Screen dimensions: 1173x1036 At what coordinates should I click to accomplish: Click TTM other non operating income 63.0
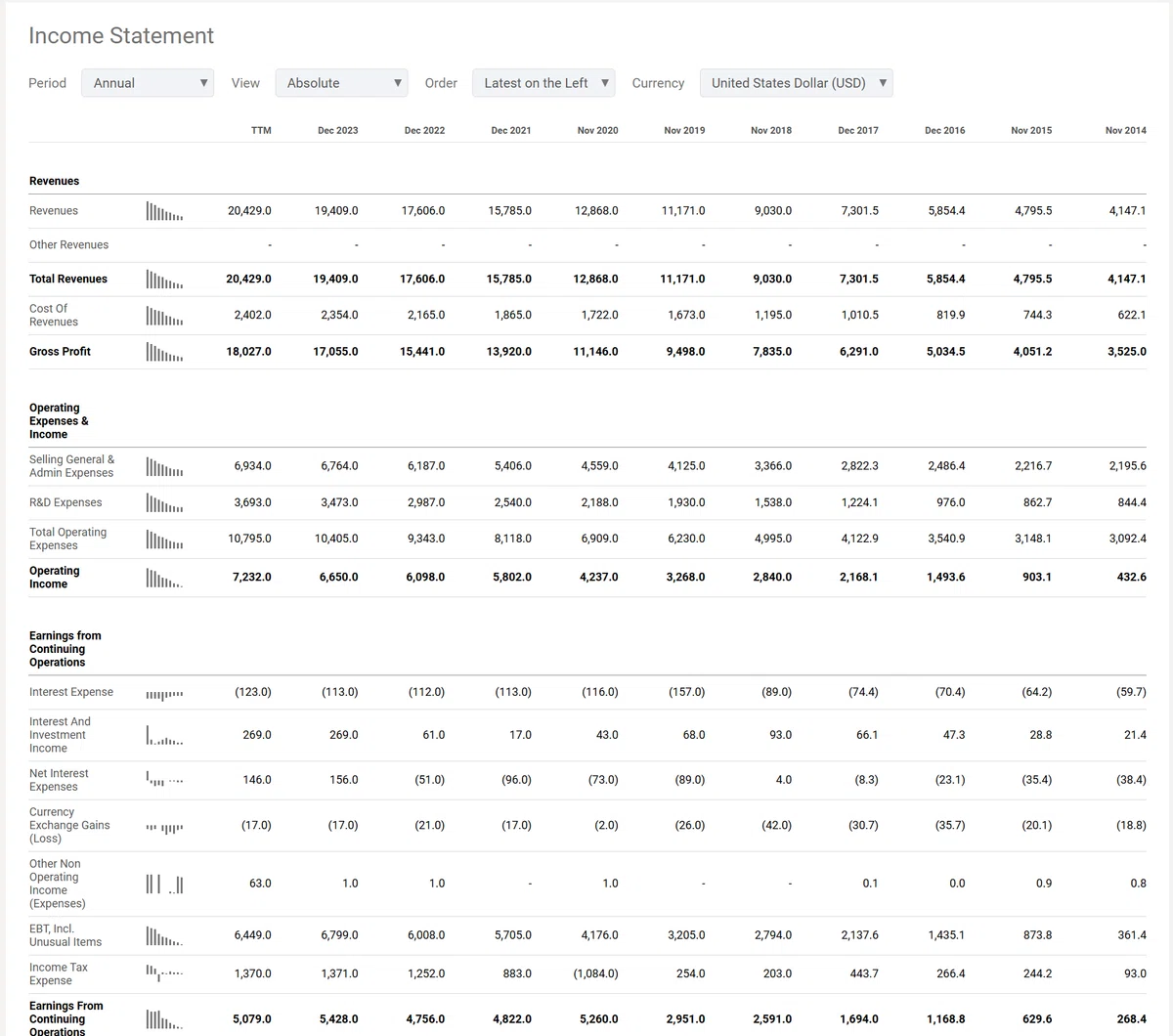(x=260, y=884)
